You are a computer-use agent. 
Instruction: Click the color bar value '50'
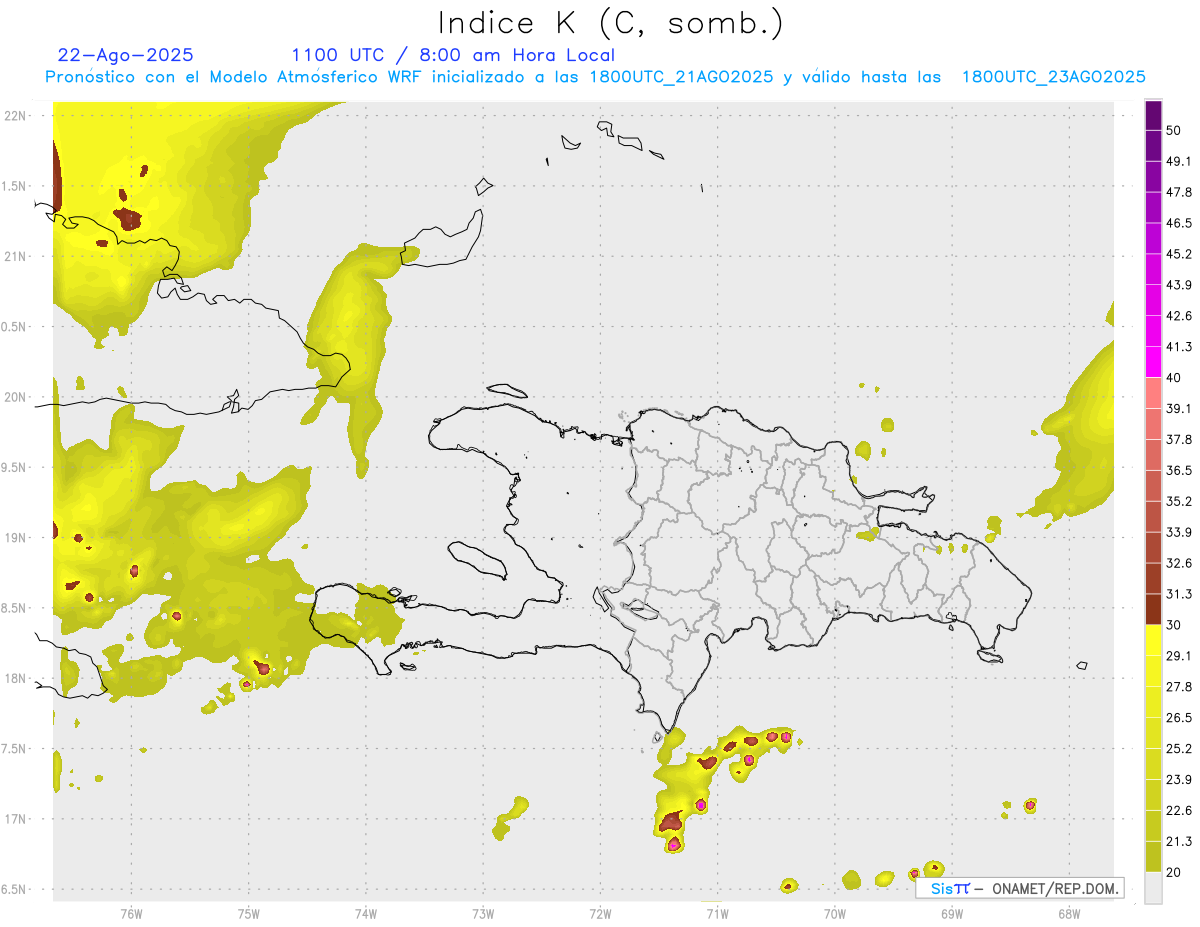point(1175,130)
